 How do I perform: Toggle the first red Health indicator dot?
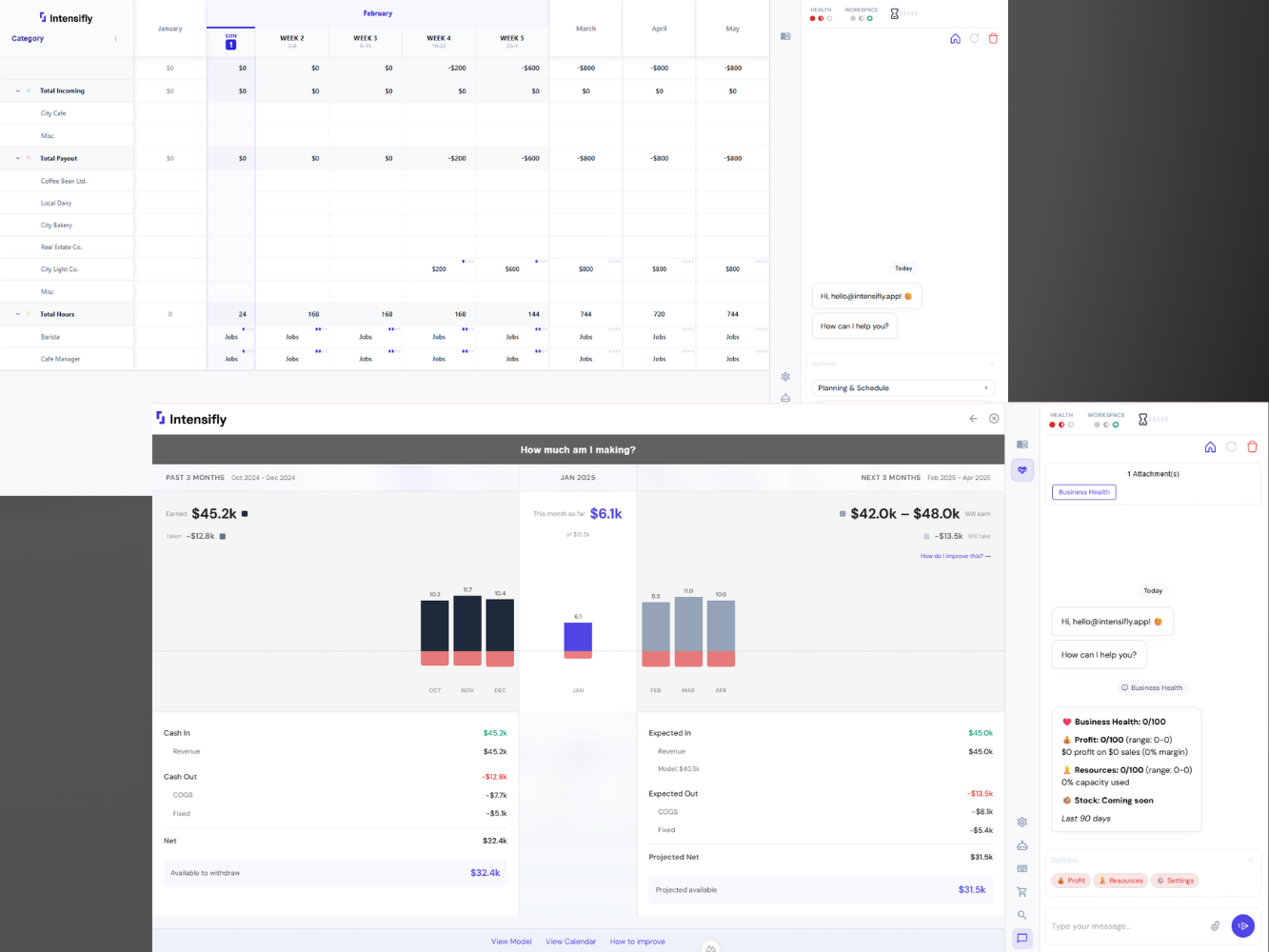(1053, 426)
